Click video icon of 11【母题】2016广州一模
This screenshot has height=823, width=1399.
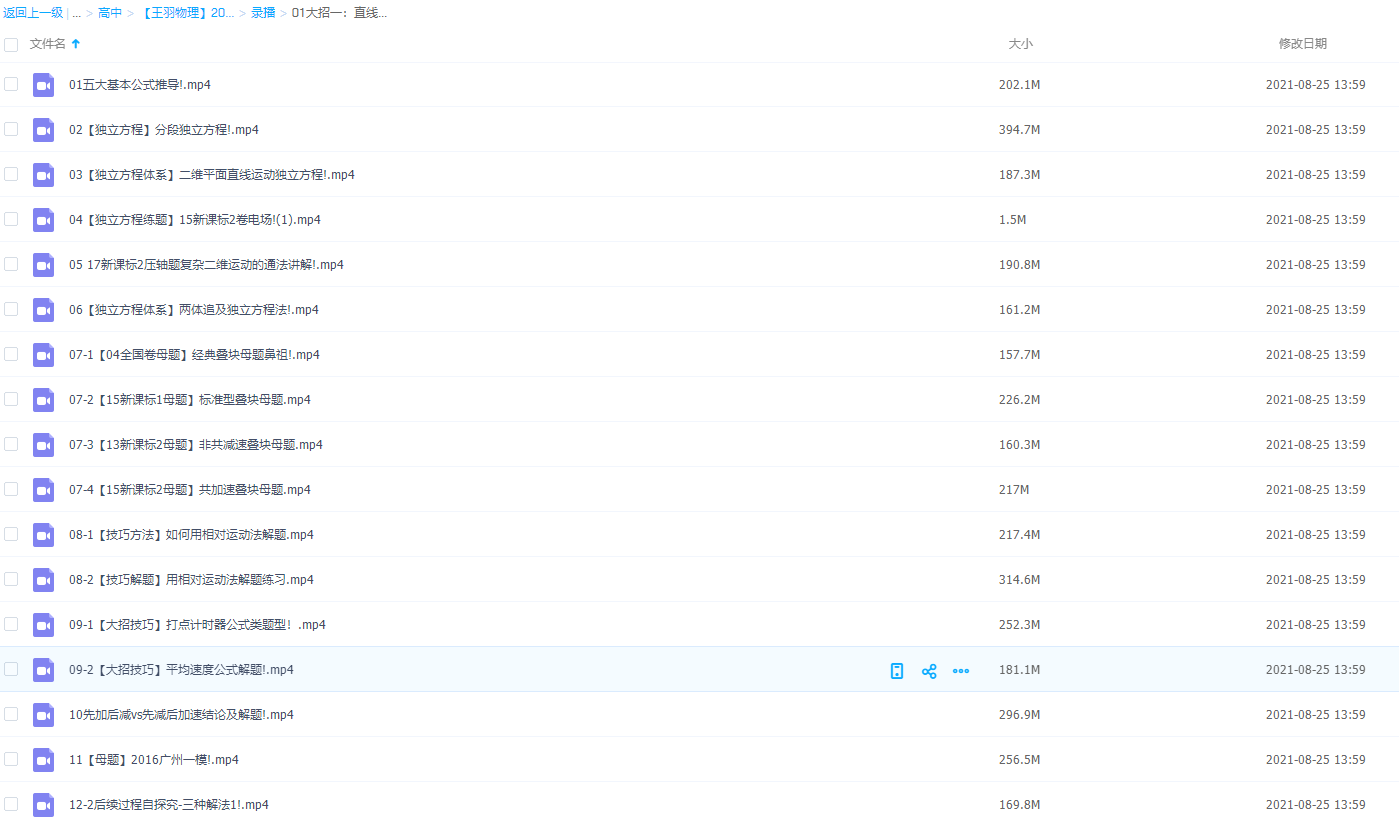(x=43, y=760)
